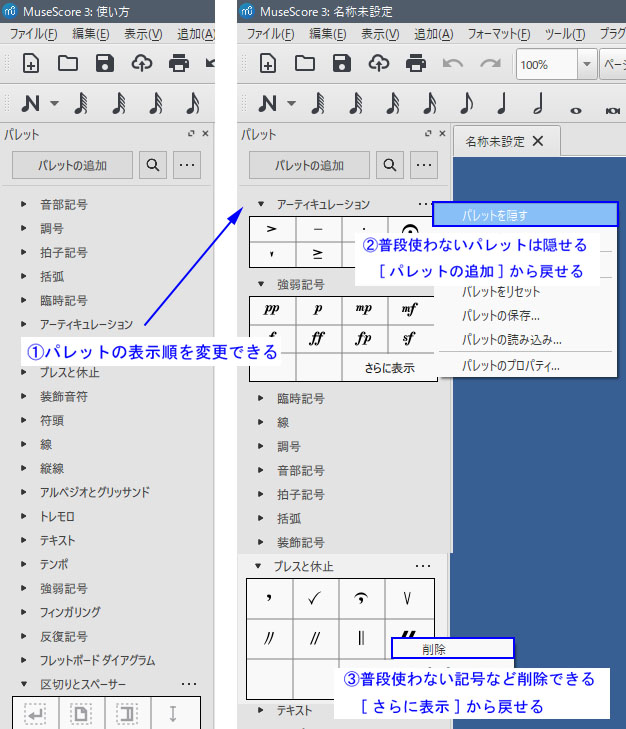Click Save icon in left 使い方 window
The image size is (626, 729).
tap(105, 63)
